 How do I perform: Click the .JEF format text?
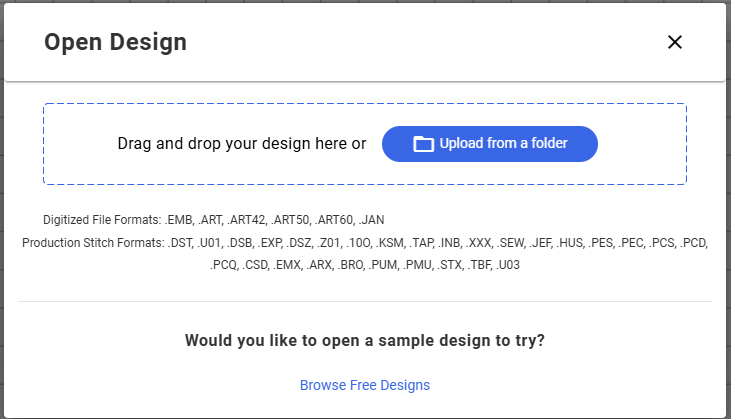point(540,243)
